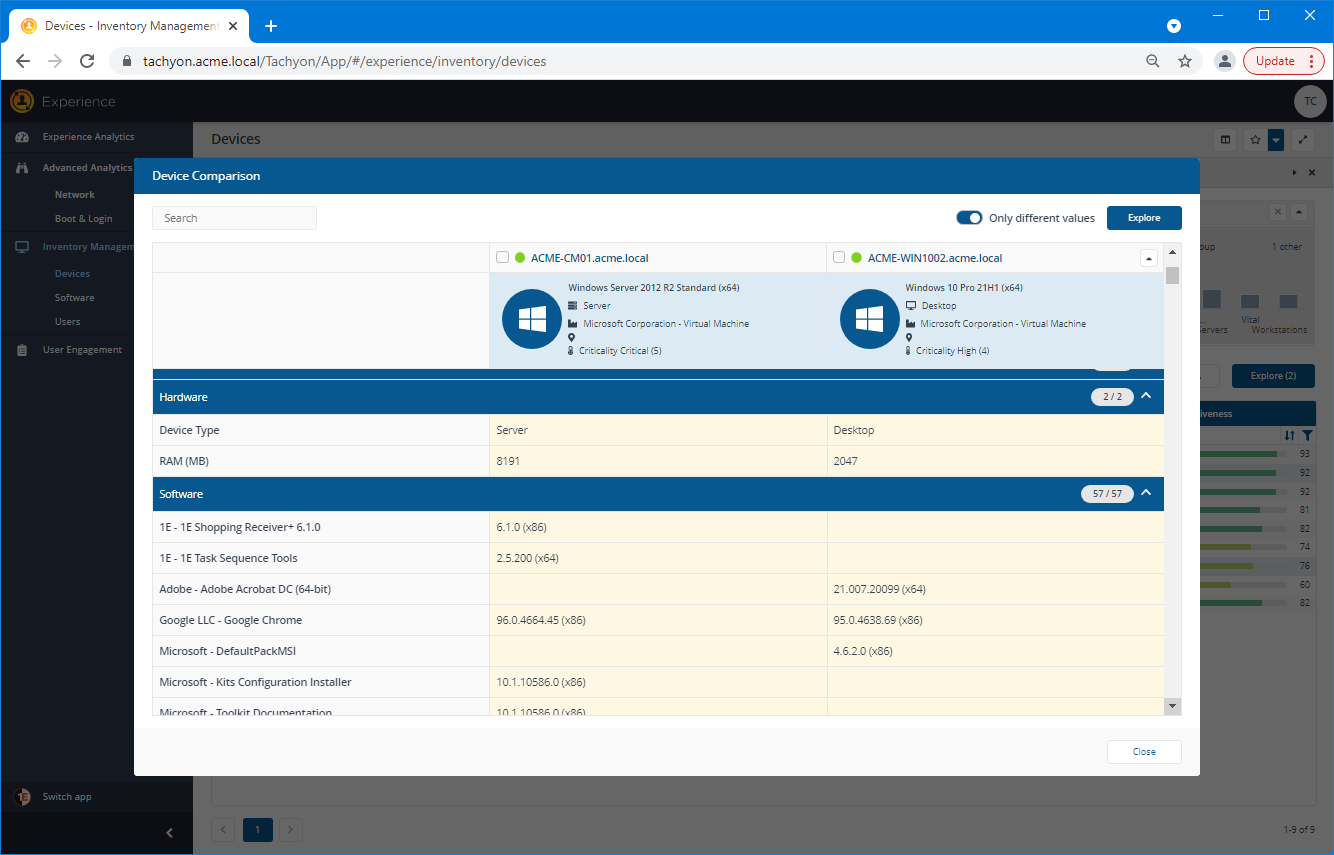This screenshot has height=855, width=1334.
Task: Select Google LLC - Google Chrome row
Action: [x=658, y=620]
